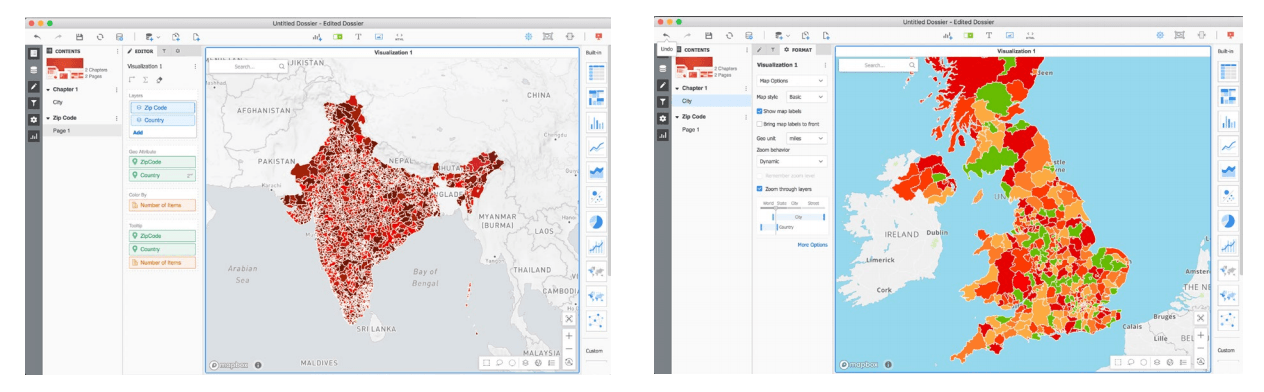Toggle Bring map labels to front checkbox
Image resolution: width=1264 pixels, height=392 pixels.
(759, 123)
